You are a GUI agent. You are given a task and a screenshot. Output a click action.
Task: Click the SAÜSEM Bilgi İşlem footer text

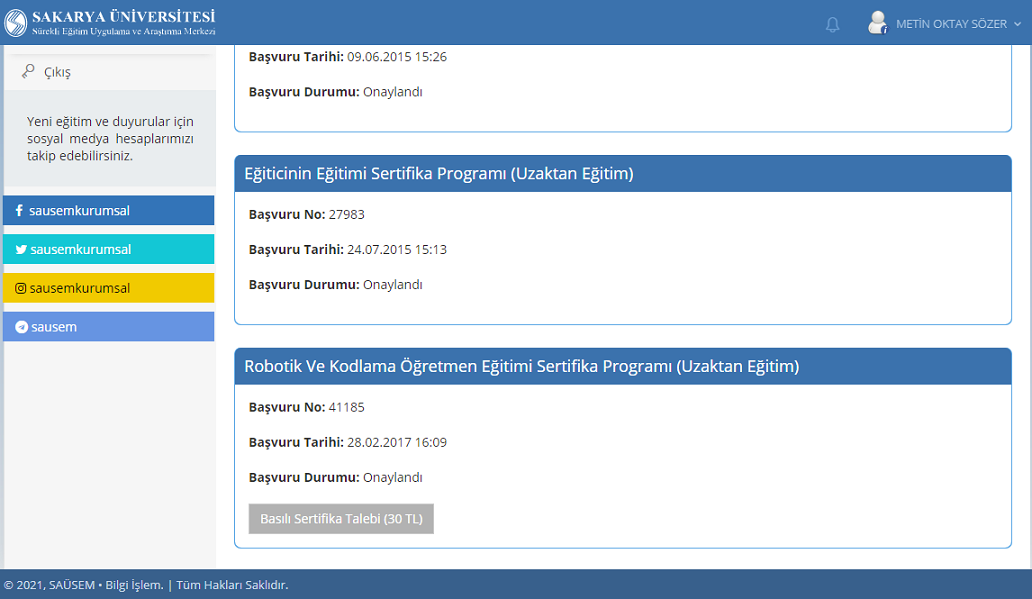[146, 585]
